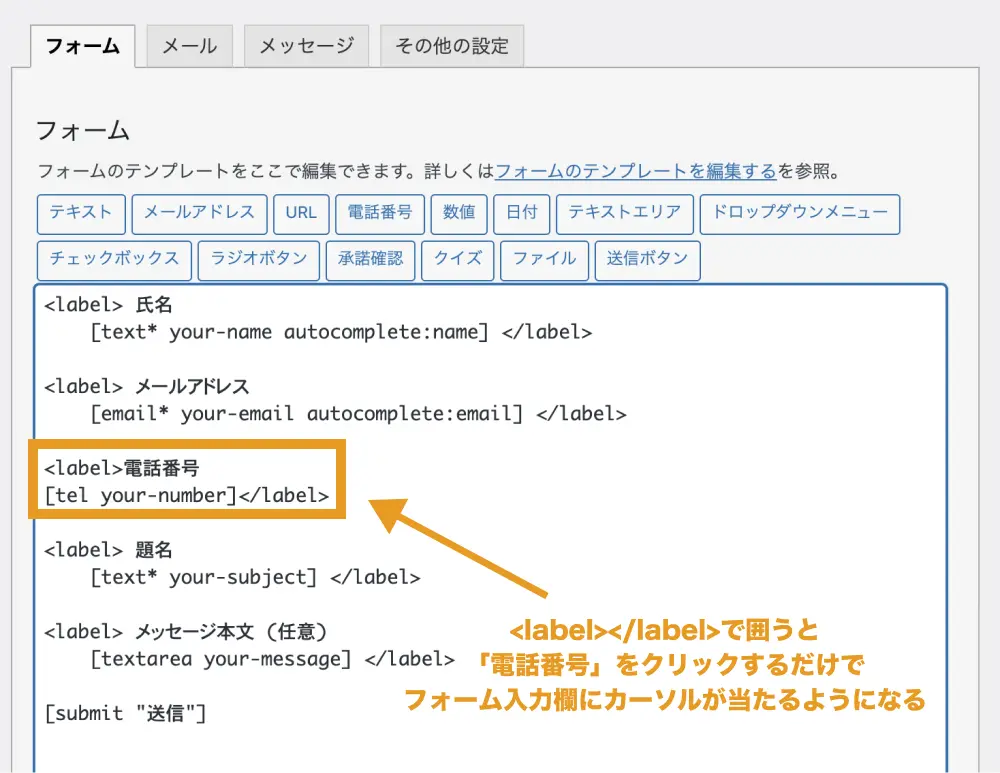This screenshot has height=773, width=1000.
Task: Select the その他の設定 tab
Action: [x=451, y=46]
